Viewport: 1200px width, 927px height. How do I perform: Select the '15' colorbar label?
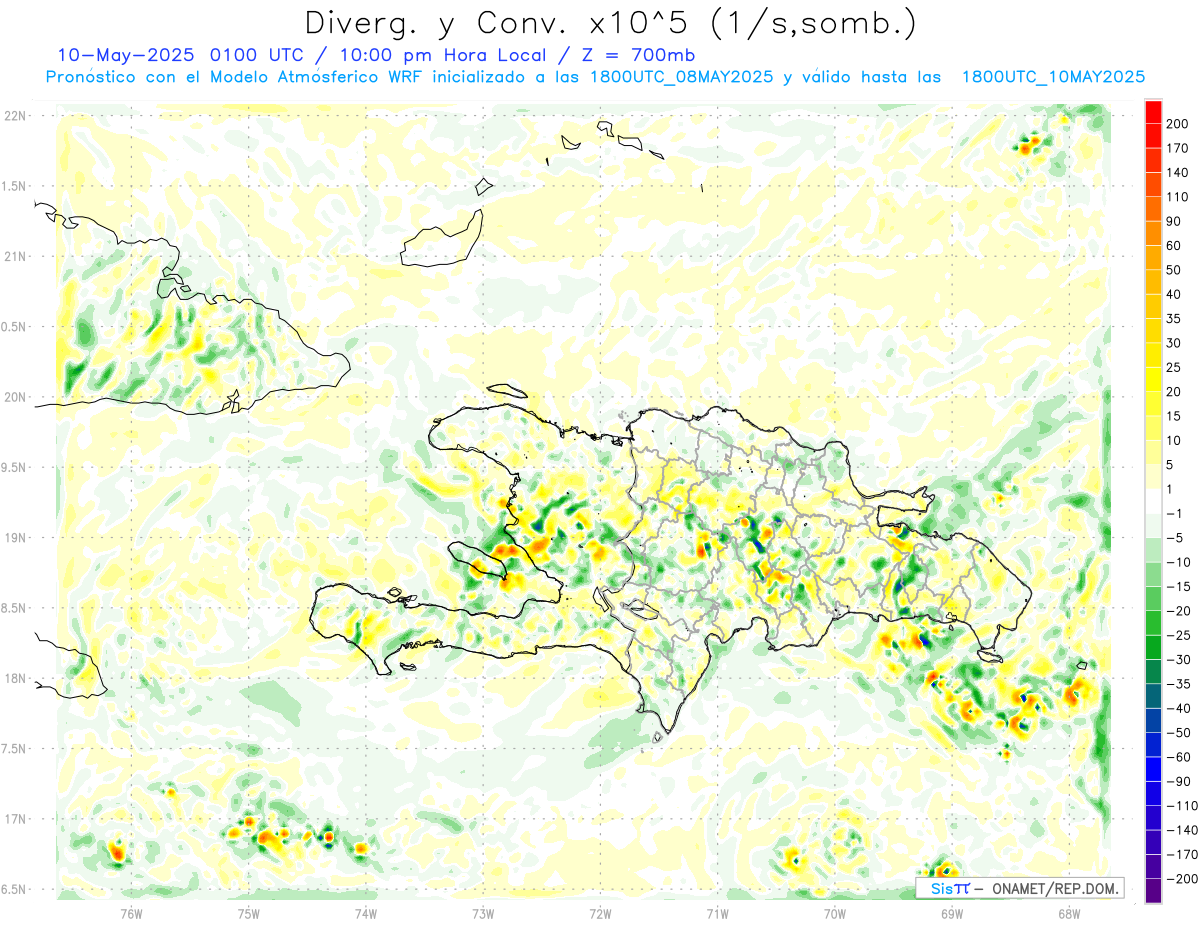pyautogui.click(x=1175, y=416)
